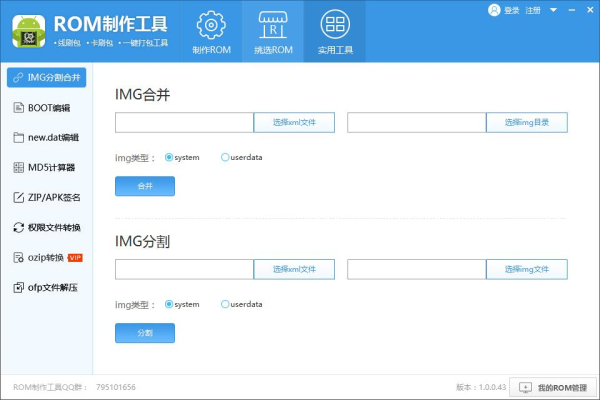Viewport: 600px width, 400px height.
Task: Open 我的ROM管理 button
Action: tap(553, 388)
